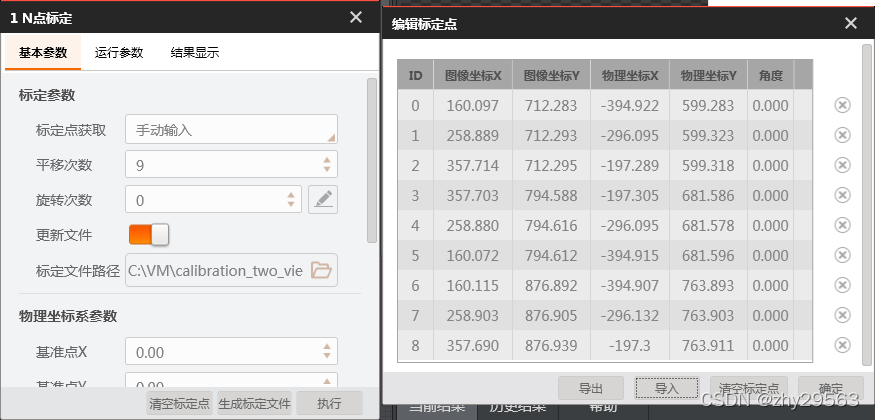875x420 pixels.
Task: Select cell 763.893 in row 6
Action: 708,286
